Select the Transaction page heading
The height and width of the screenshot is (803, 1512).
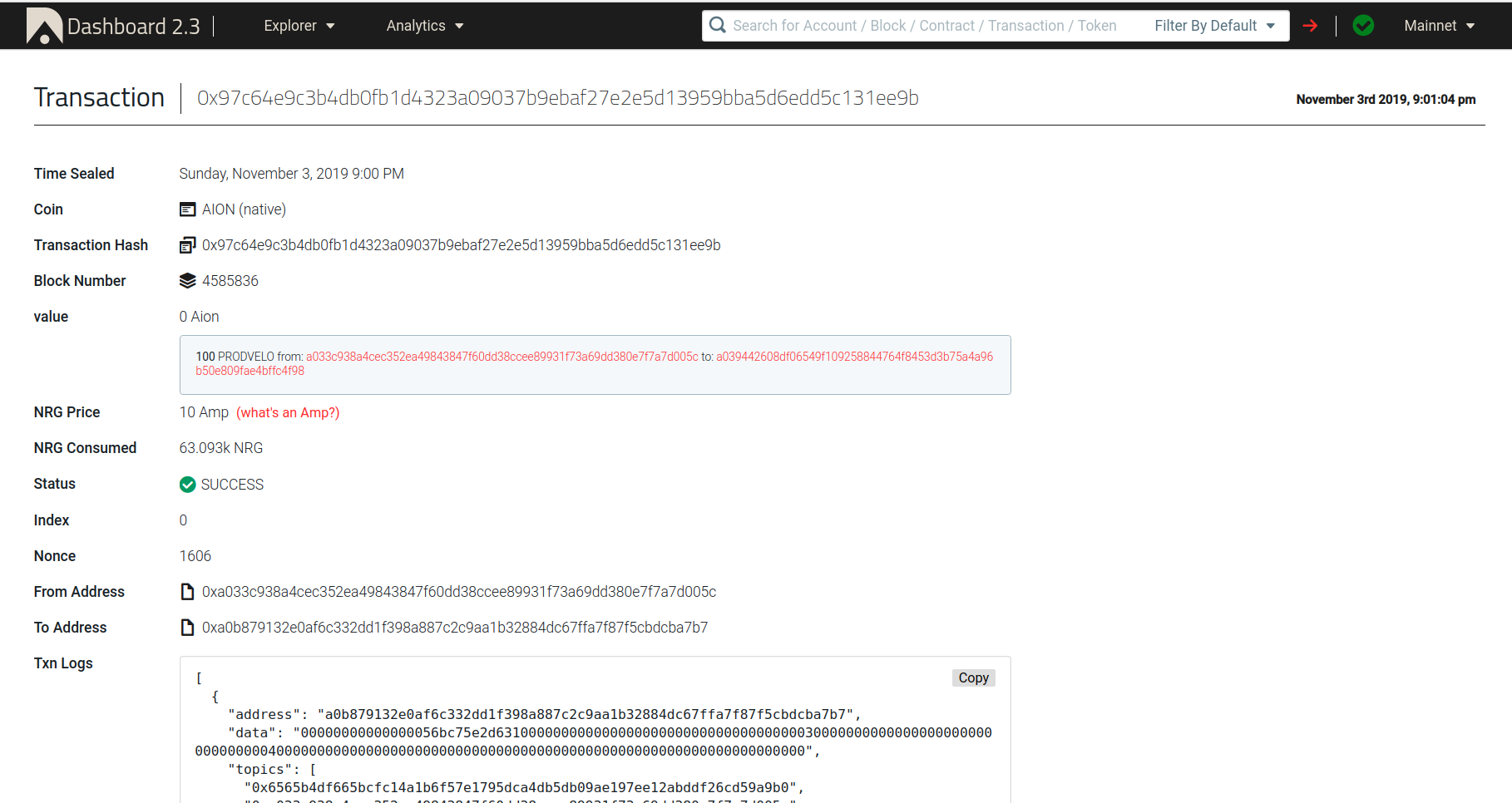click(x=98, y=97)
